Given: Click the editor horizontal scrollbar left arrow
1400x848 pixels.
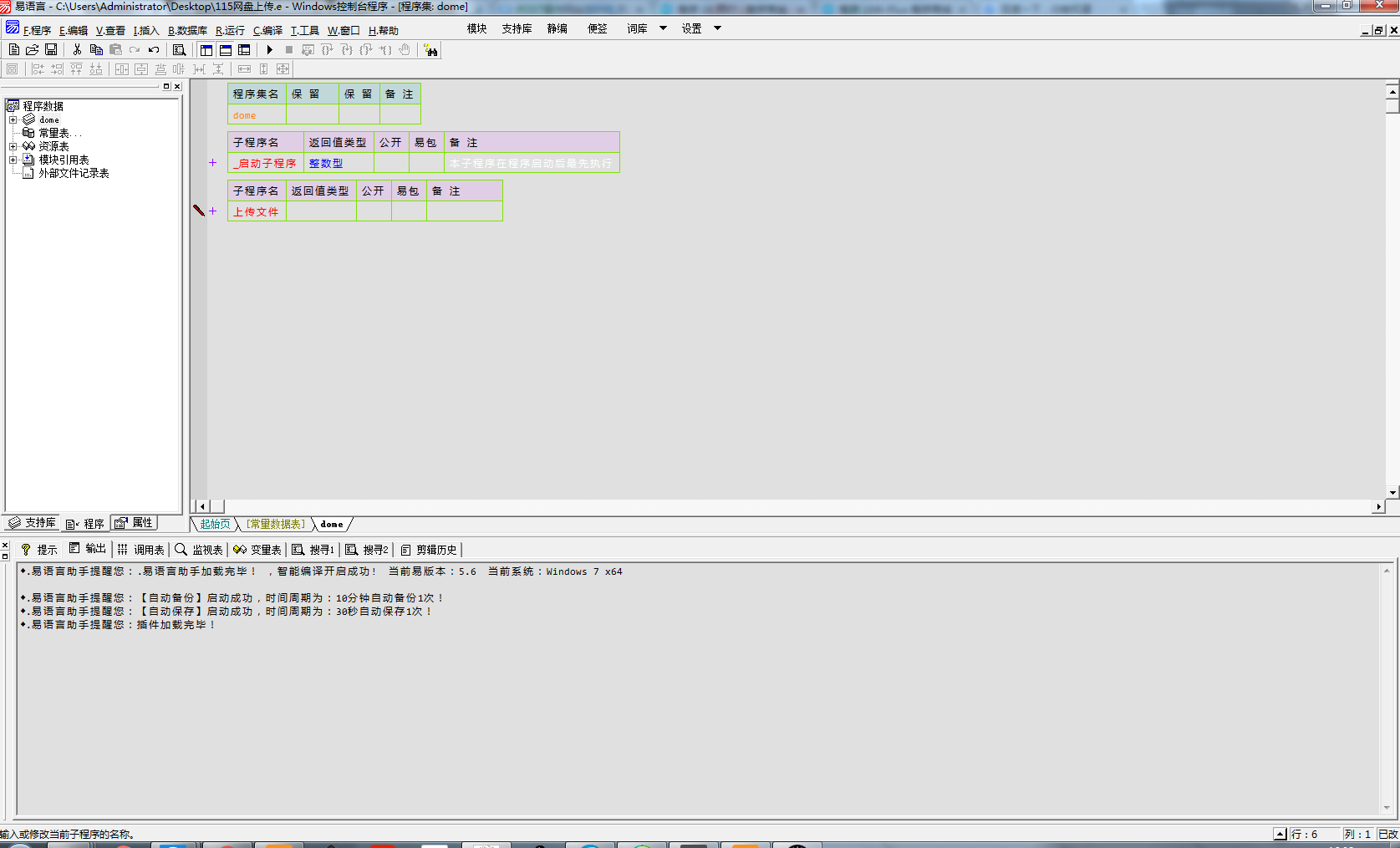Looking at the screenshot, I should [202, 506].
